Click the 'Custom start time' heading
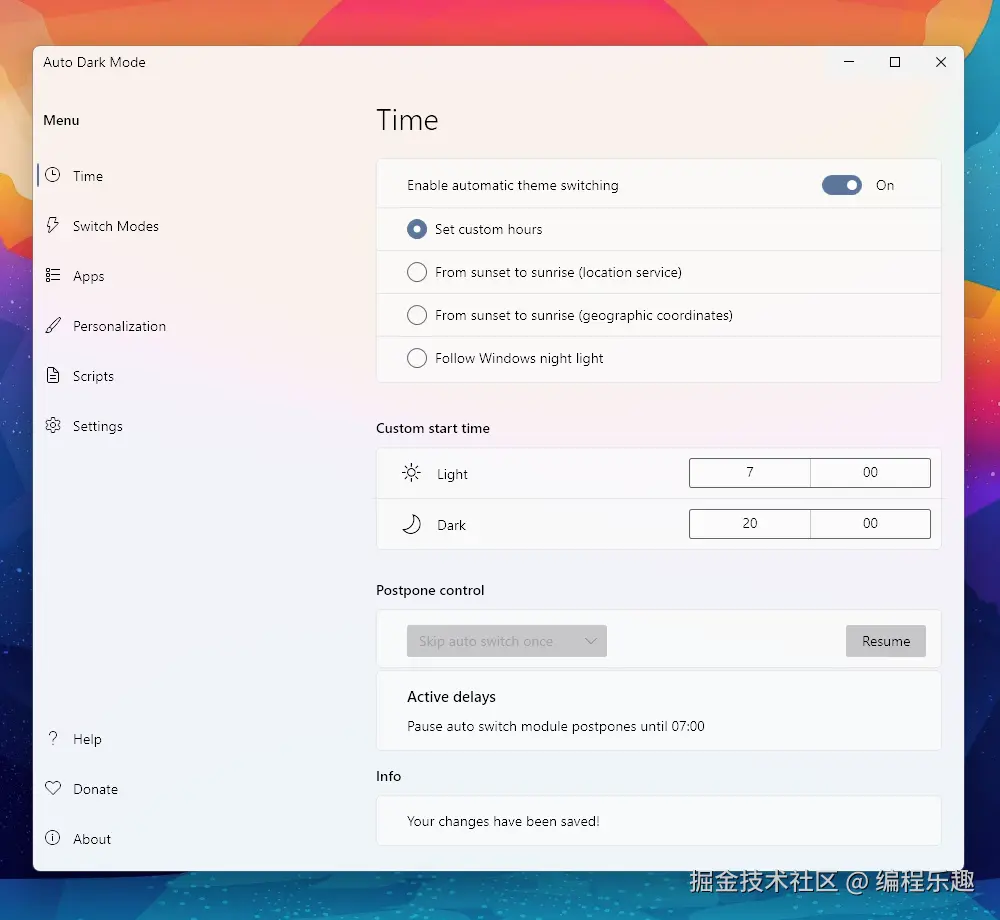Image resolution: width=1000 pixels, height=920 pixels. click(x=433, y=428)
